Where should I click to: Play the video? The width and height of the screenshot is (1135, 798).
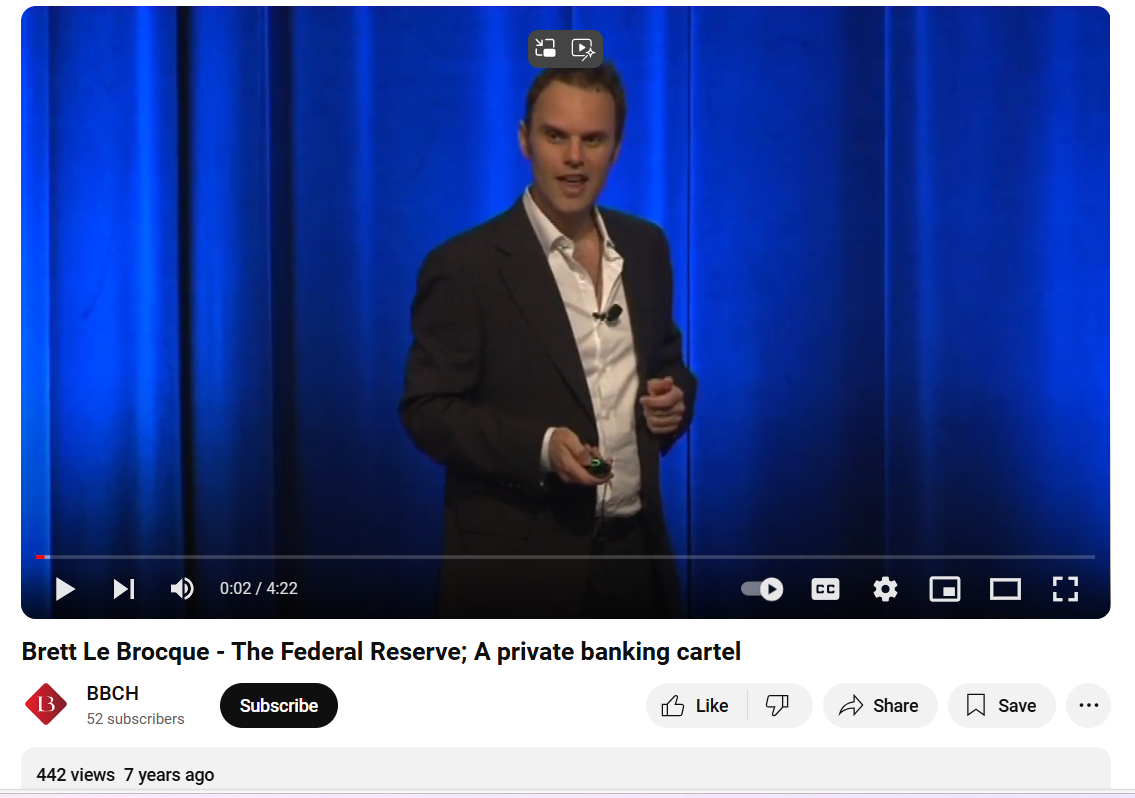65,589
